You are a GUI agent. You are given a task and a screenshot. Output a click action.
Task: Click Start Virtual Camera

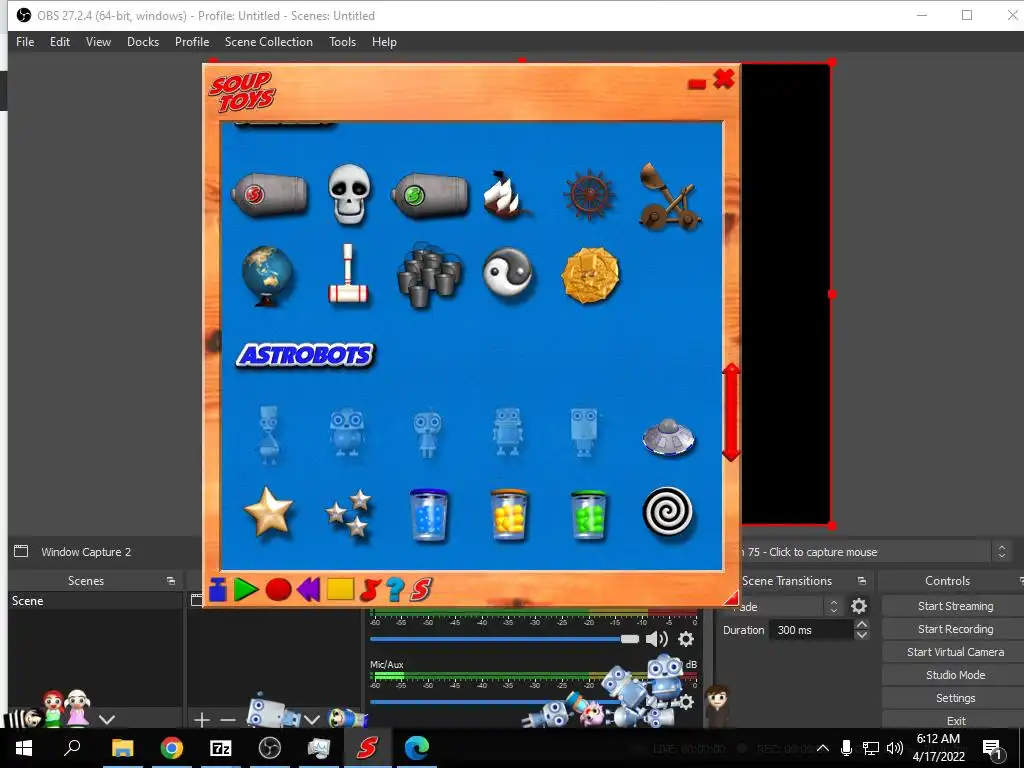[x=955, y=652]
